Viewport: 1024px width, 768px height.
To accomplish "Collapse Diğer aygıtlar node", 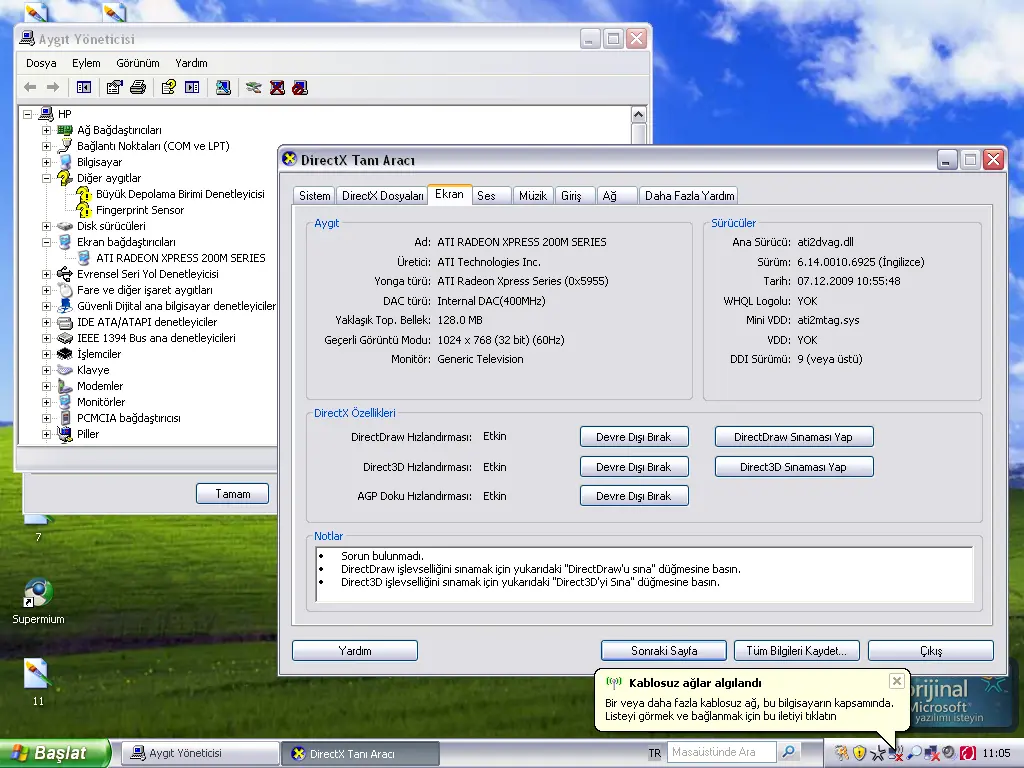I will [46, 178].
